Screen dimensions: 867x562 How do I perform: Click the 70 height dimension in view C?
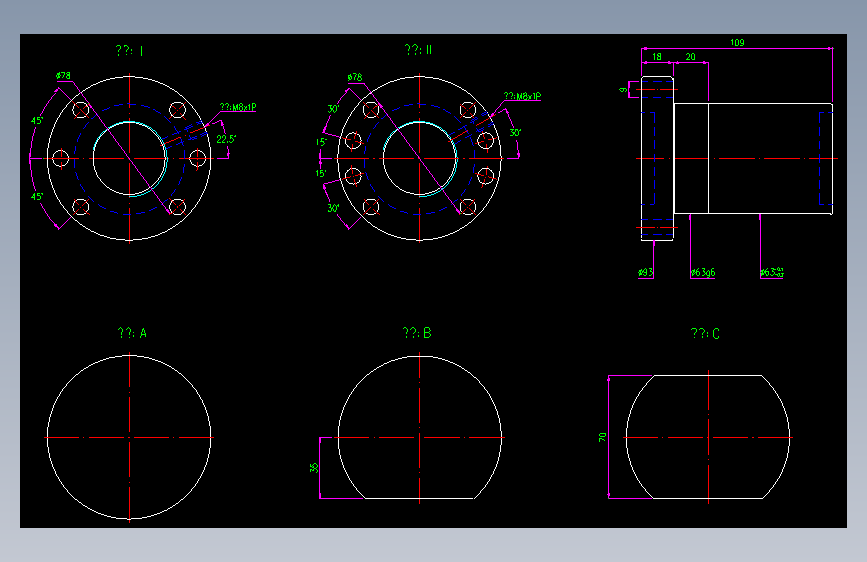602,437
